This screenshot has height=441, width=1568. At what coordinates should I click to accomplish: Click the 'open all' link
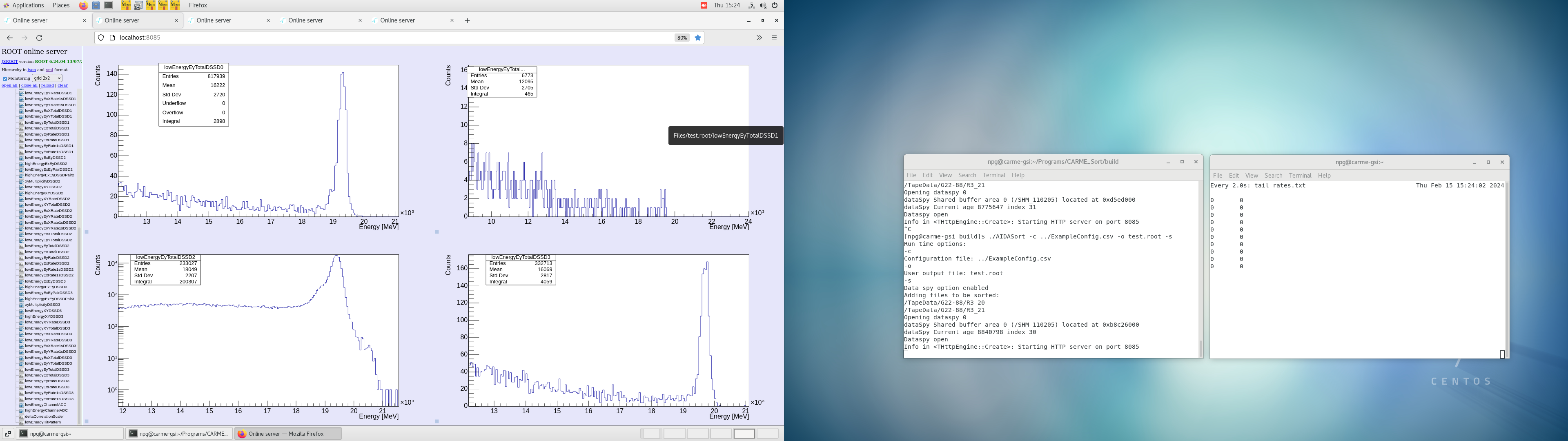click(x=9, y=85)
